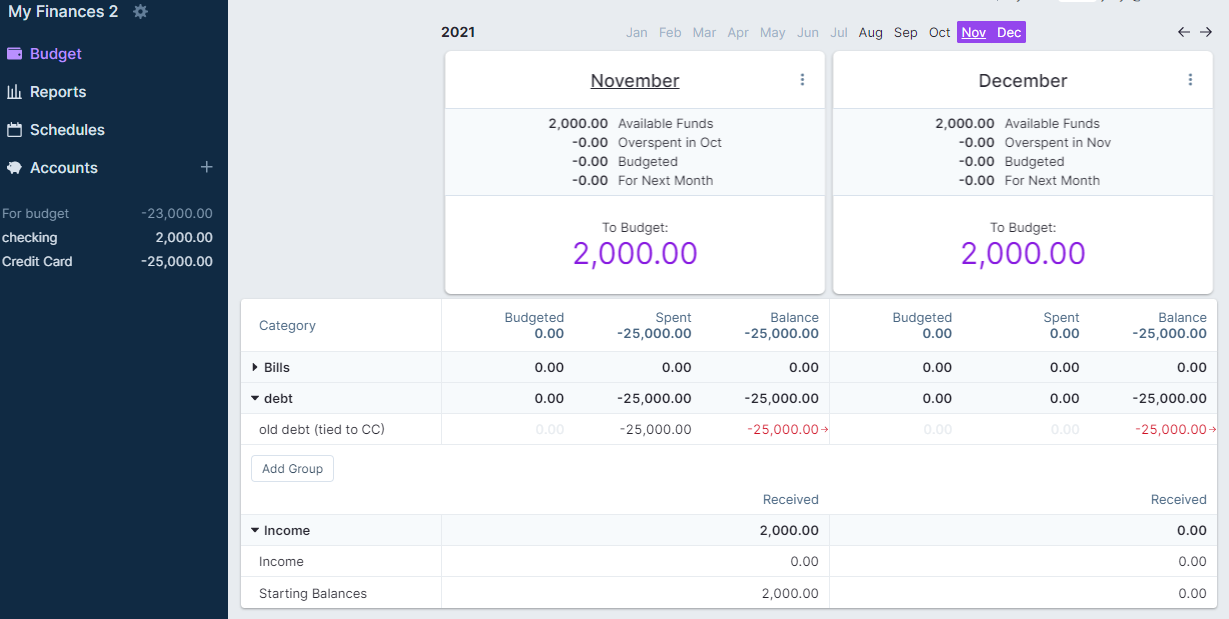Select Mar in month picker
Screen dimensions: 1229x619
704,33
